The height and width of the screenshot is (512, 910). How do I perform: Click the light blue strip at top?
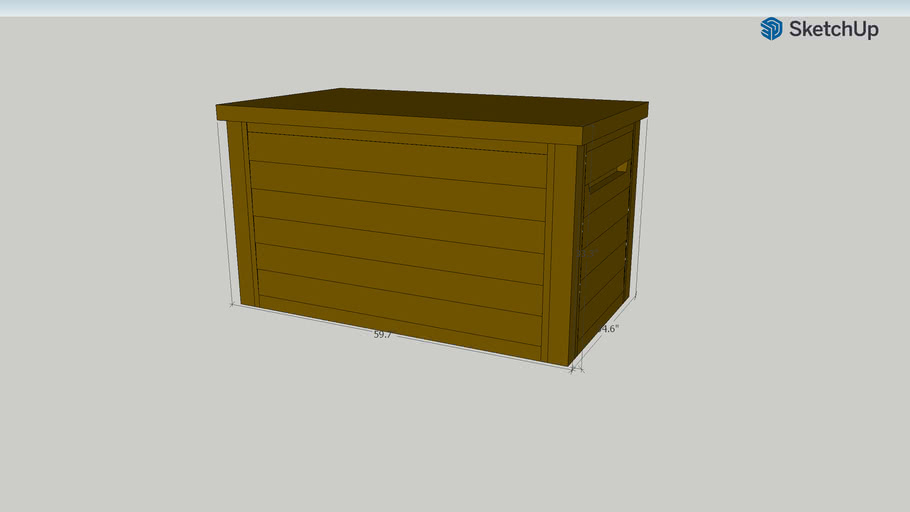click(x=455, y=7)
